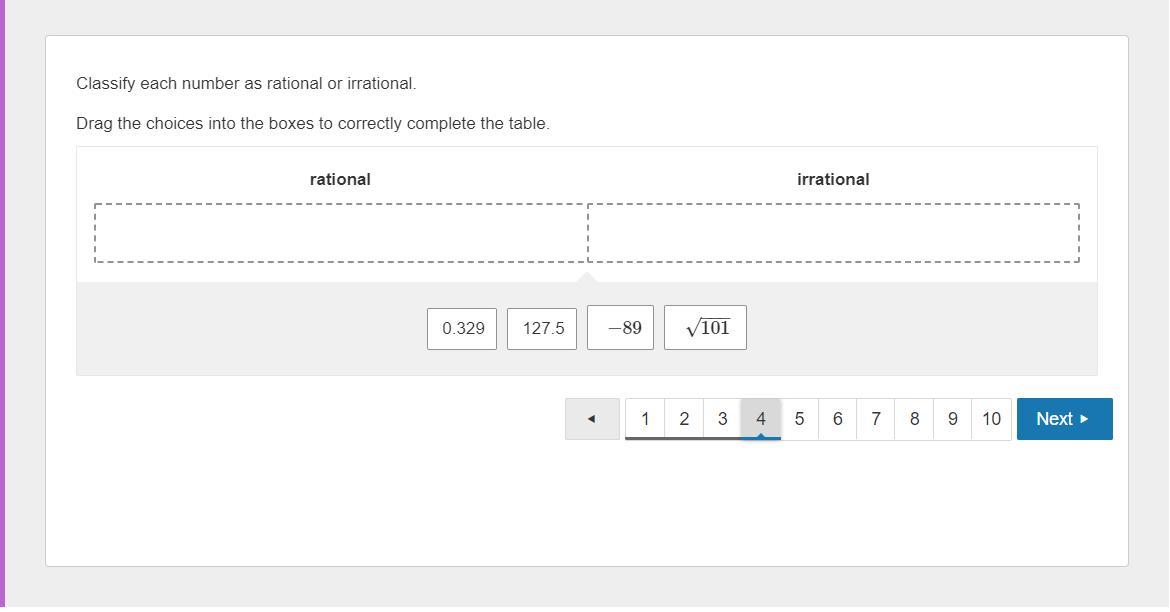Pick the −89 choice tile
Screen dimensions: 1170x612
pos(620,328)
